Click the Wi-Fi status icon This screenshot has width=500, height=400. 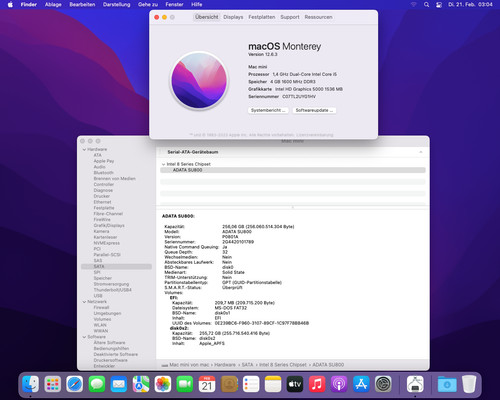(414, 4)
